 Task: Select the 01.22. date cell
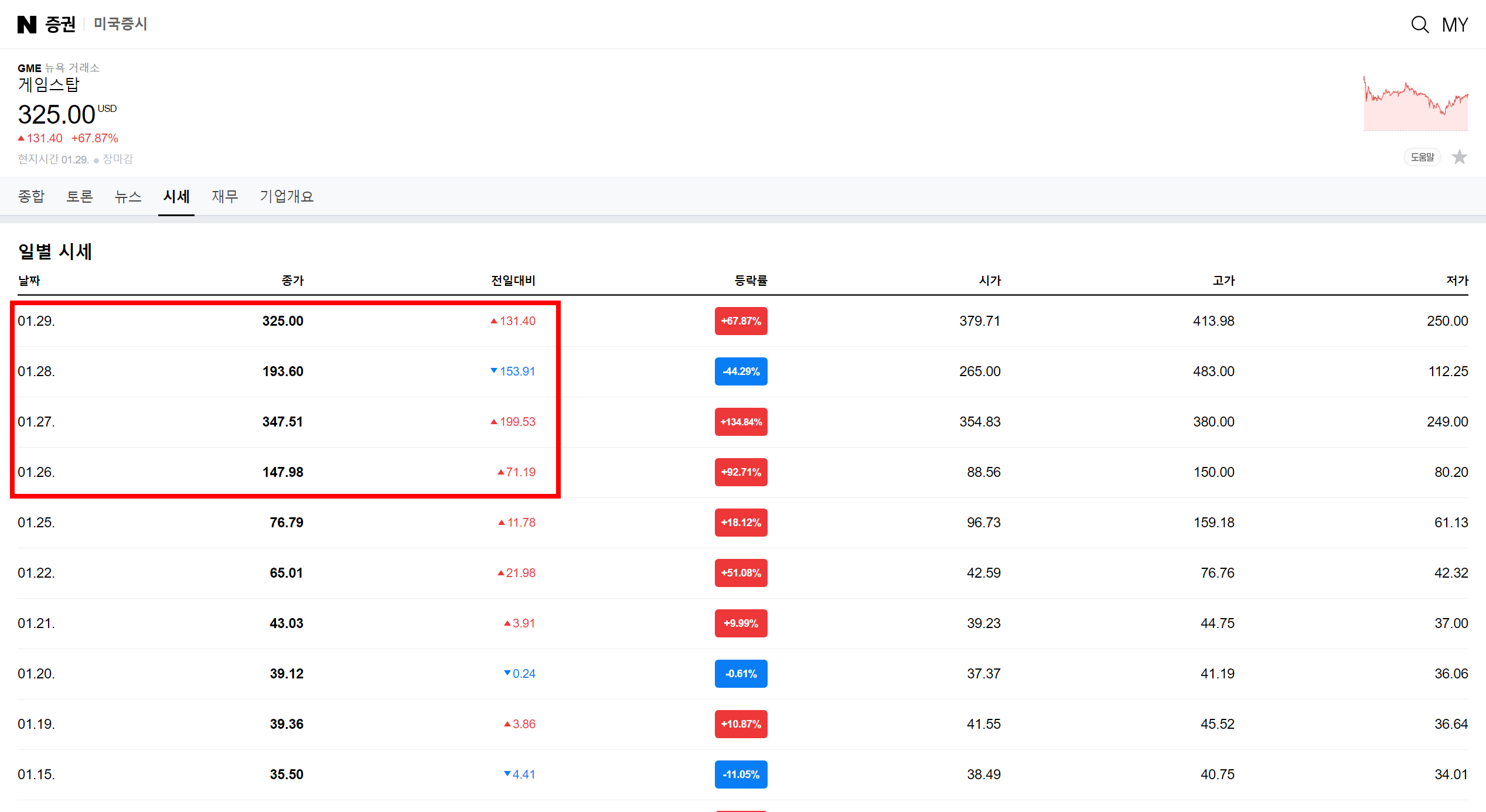pyautogui.click(x=36, y=573)
